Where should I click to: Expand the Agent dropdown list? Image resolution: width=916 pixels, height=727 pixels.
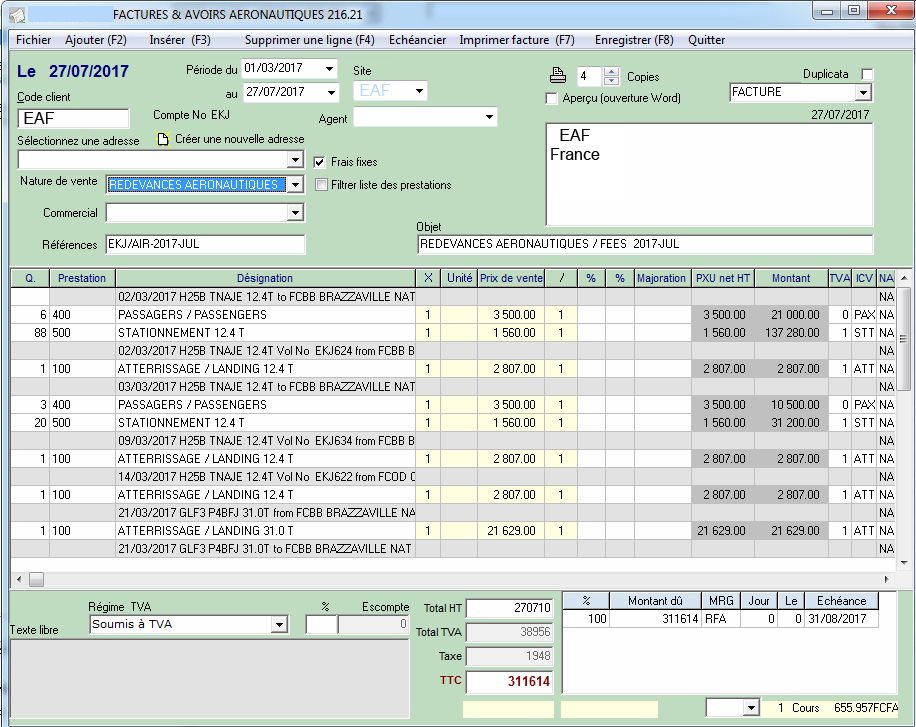[489, 118]
